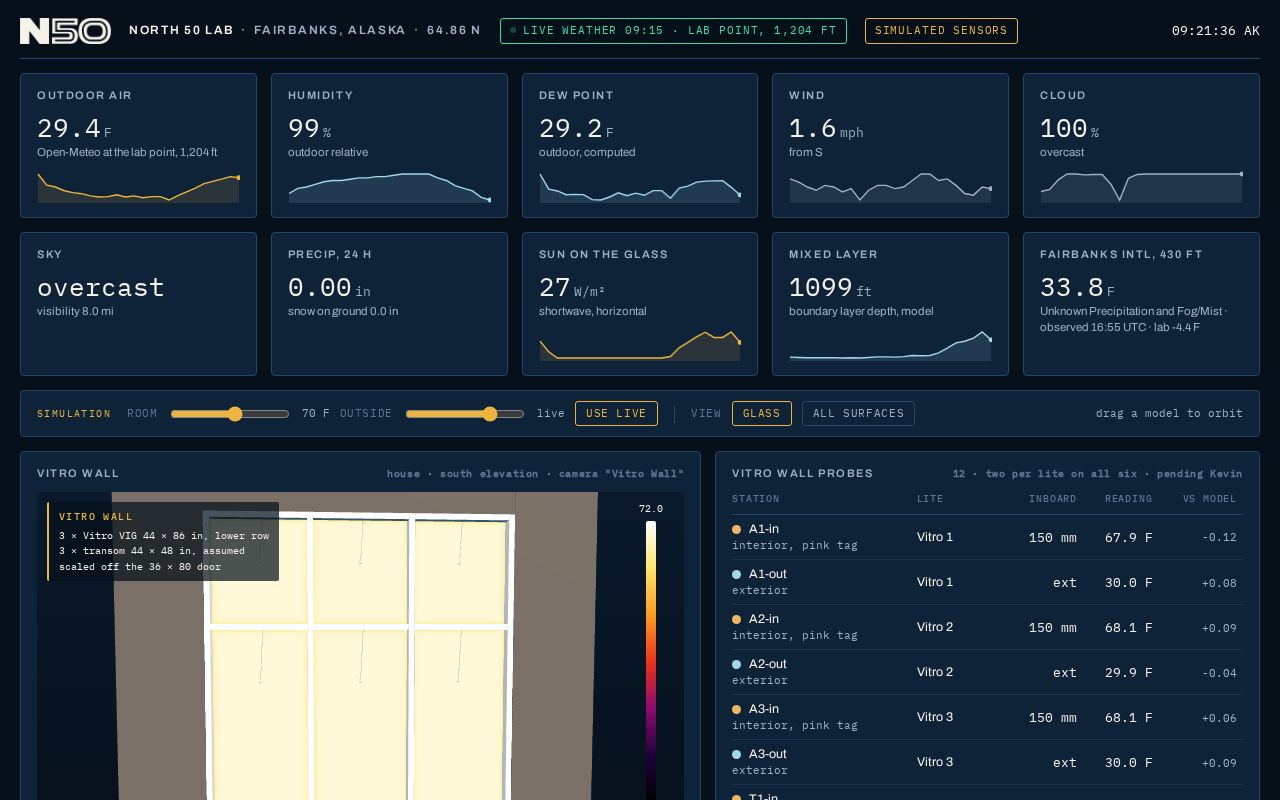Adjust the ROOM temperature slider
This screenshot has height=800, width=1280.
click(230, 414)
